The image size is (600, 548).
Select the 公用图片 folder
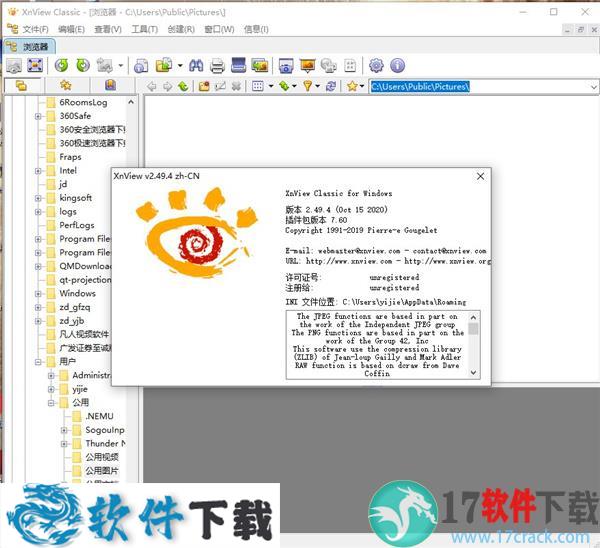pos(96,471)
